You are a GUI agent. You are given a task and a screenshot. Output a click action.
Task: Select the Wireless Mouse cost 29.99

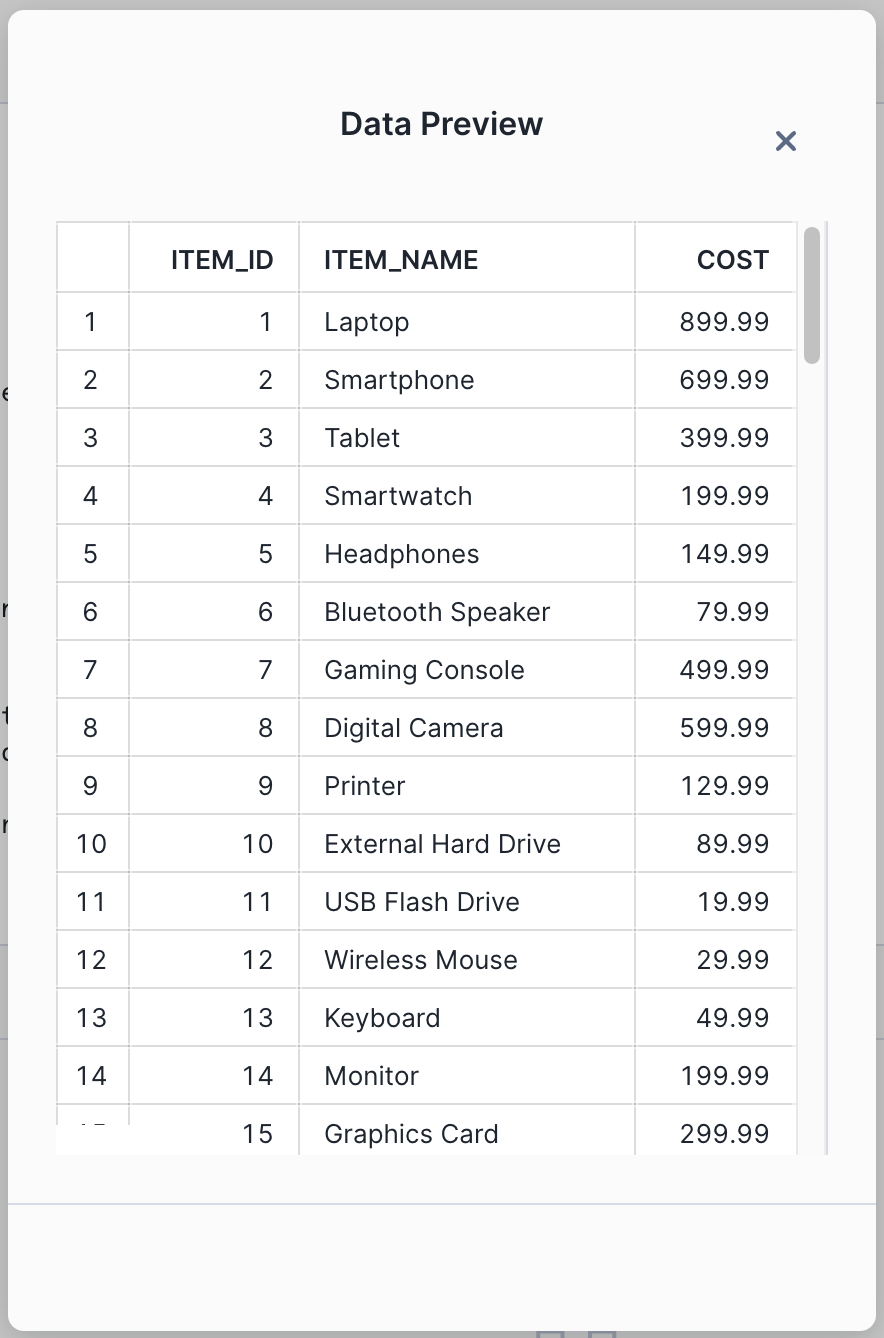[732, 960]
